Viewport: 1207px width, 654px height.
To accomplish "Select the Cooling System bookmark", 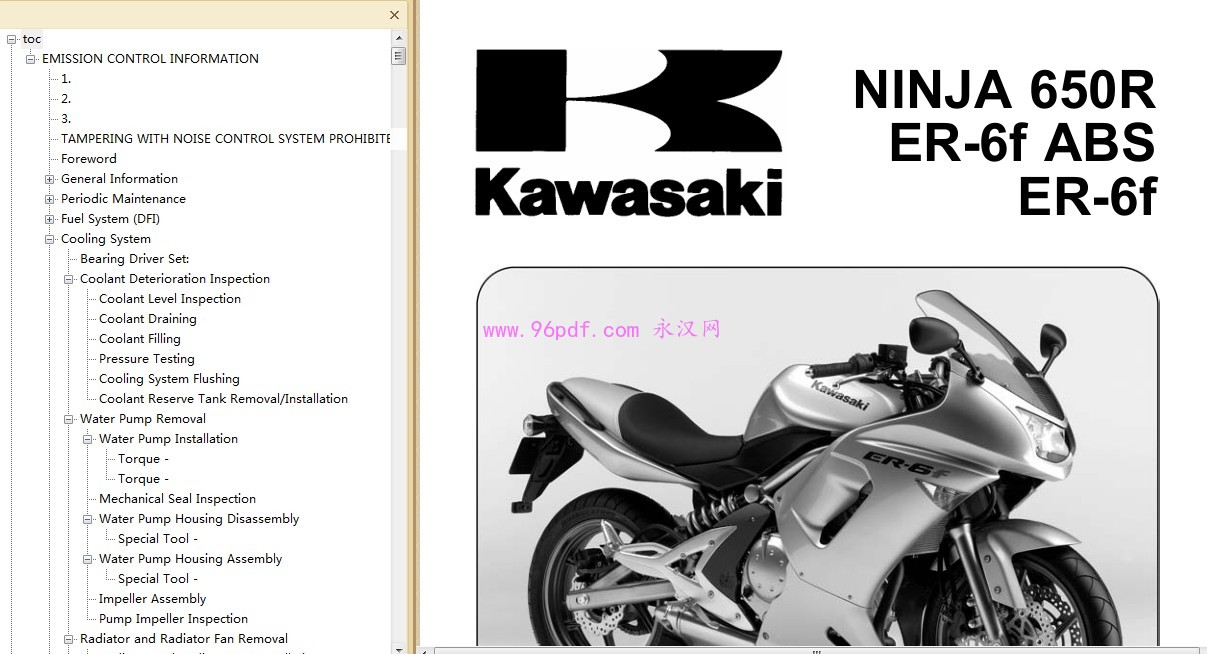I will click(x=106, y=239).
